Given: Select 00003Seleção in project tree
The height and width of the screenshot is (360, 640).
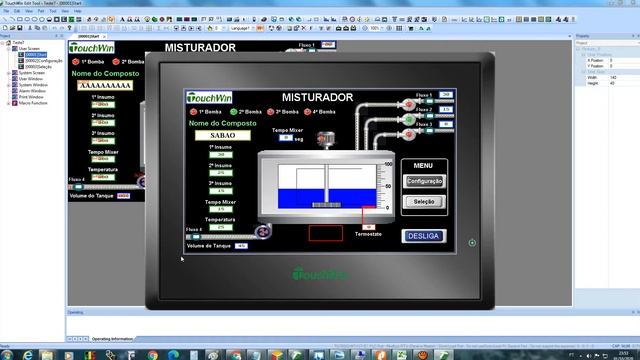Looking at the screenshot, I should (x=38, y=67).
